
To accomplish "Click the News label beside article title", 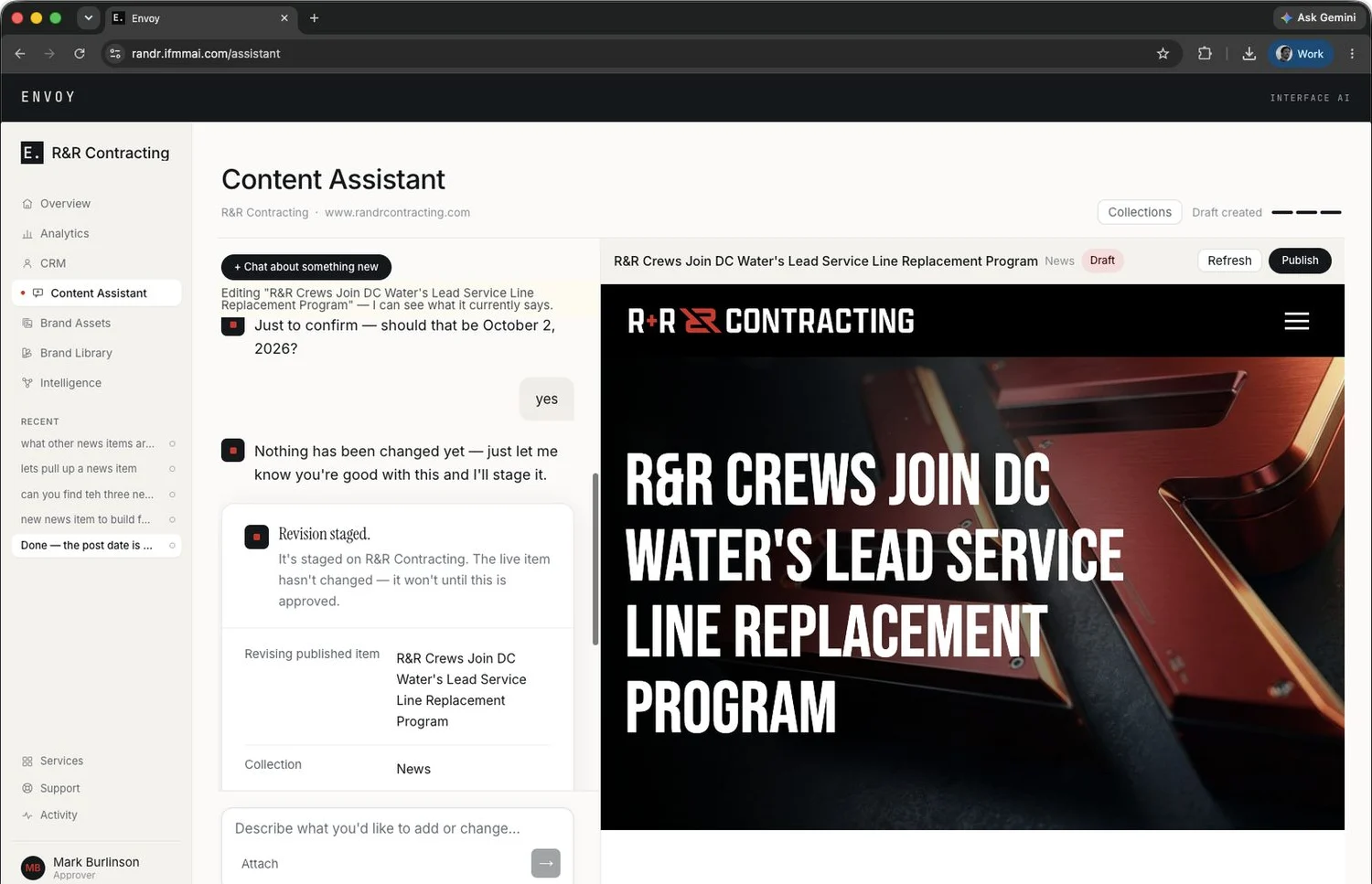I will (1059, 261).
